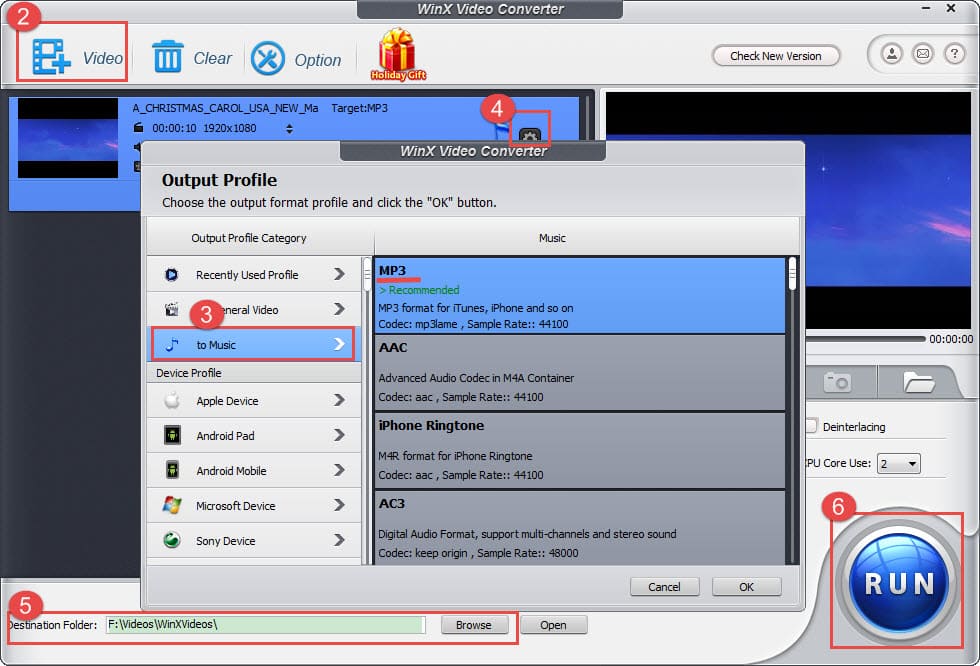This screenshot has width=980, height=666.
Task: Click the snapshot camera icon
Action: click(x=838, y=382)
